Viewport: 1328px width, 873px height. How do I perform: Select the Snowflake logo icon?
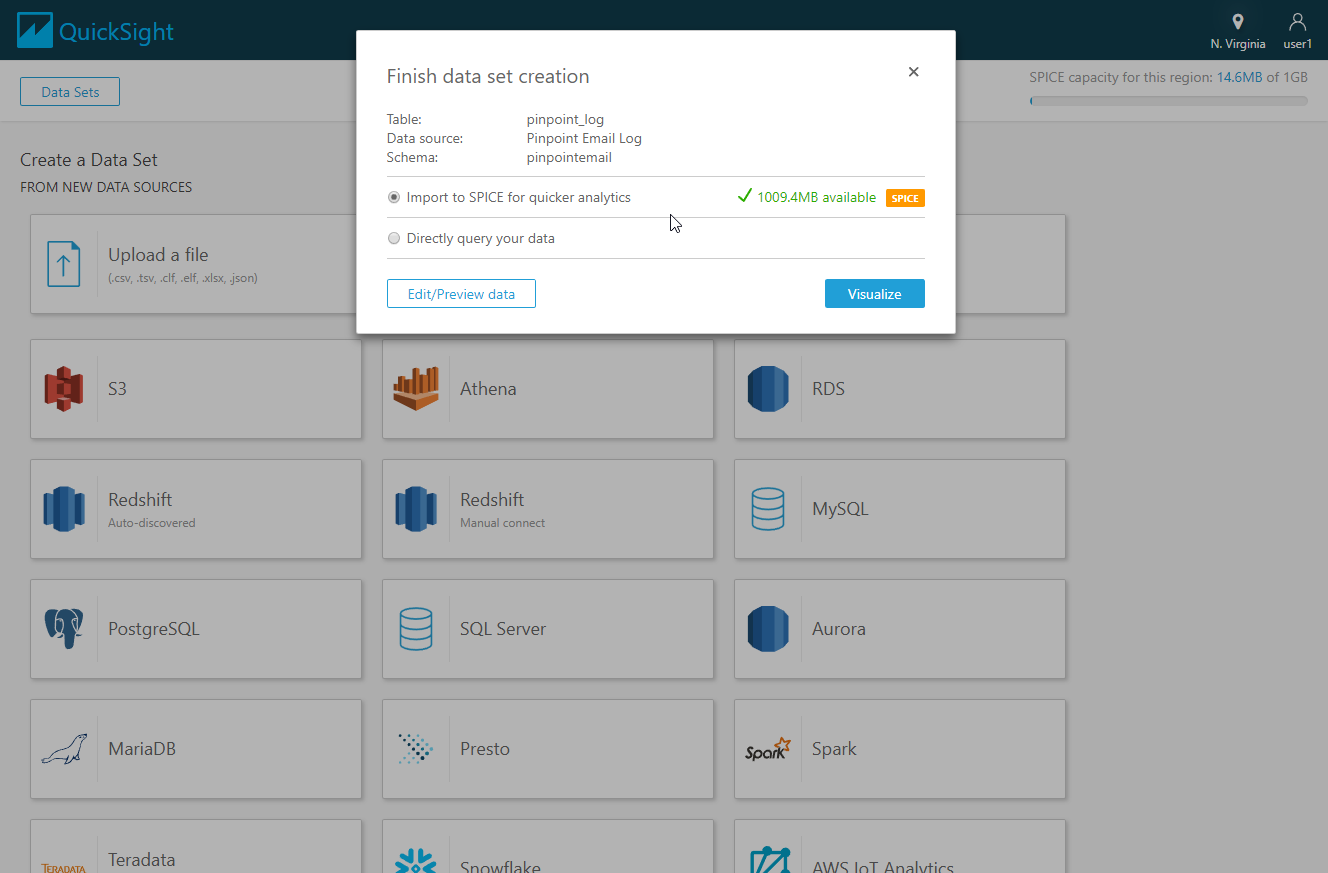pos(416,861)
